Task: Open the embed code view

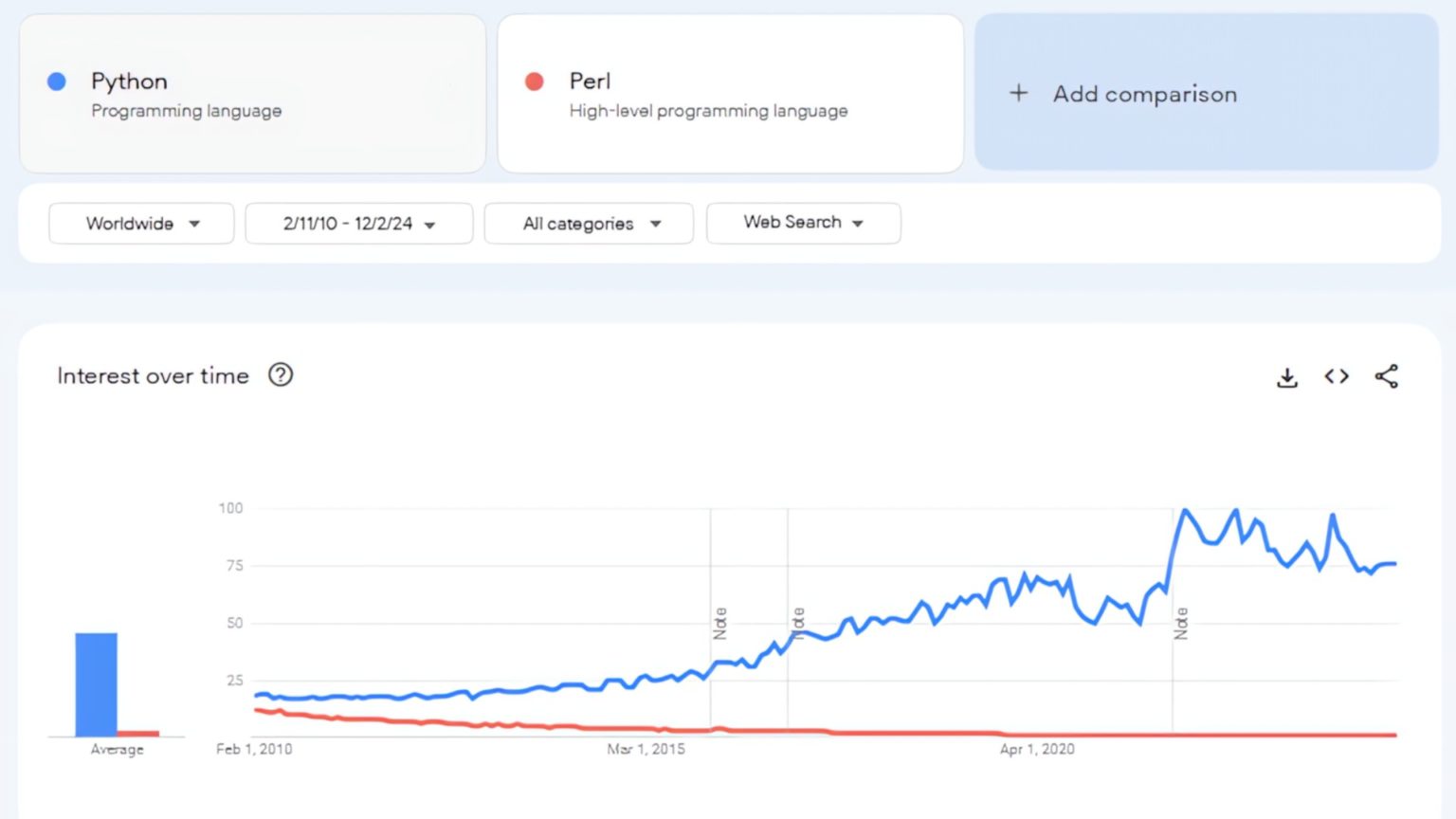Action: [1337, 376]
